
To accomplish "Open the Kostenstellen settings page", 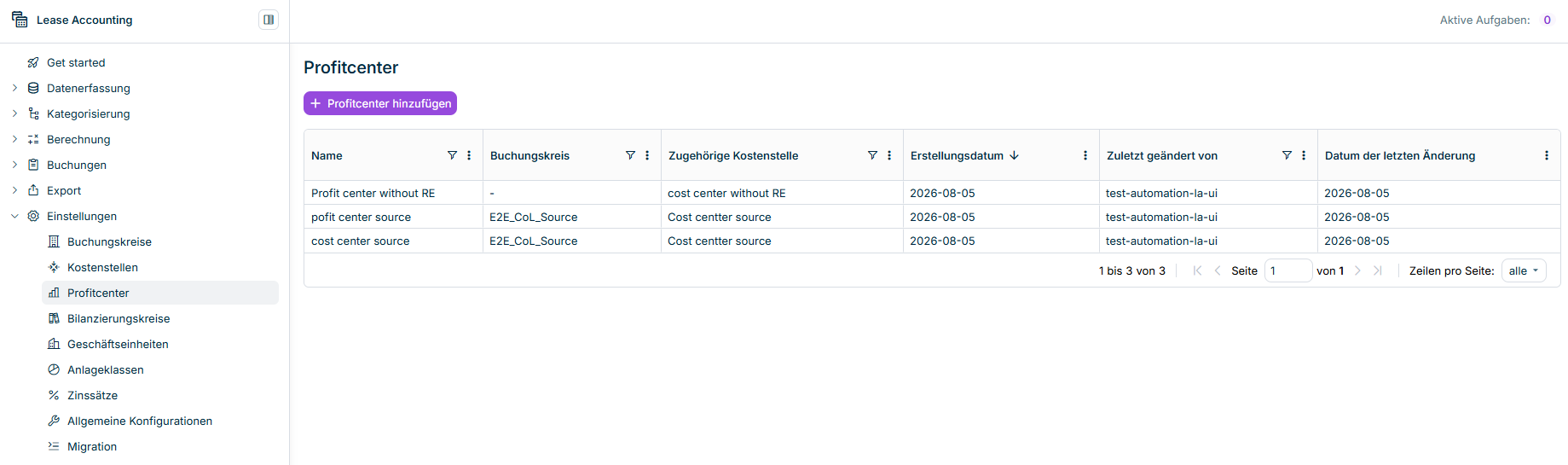I will (102, 267).
